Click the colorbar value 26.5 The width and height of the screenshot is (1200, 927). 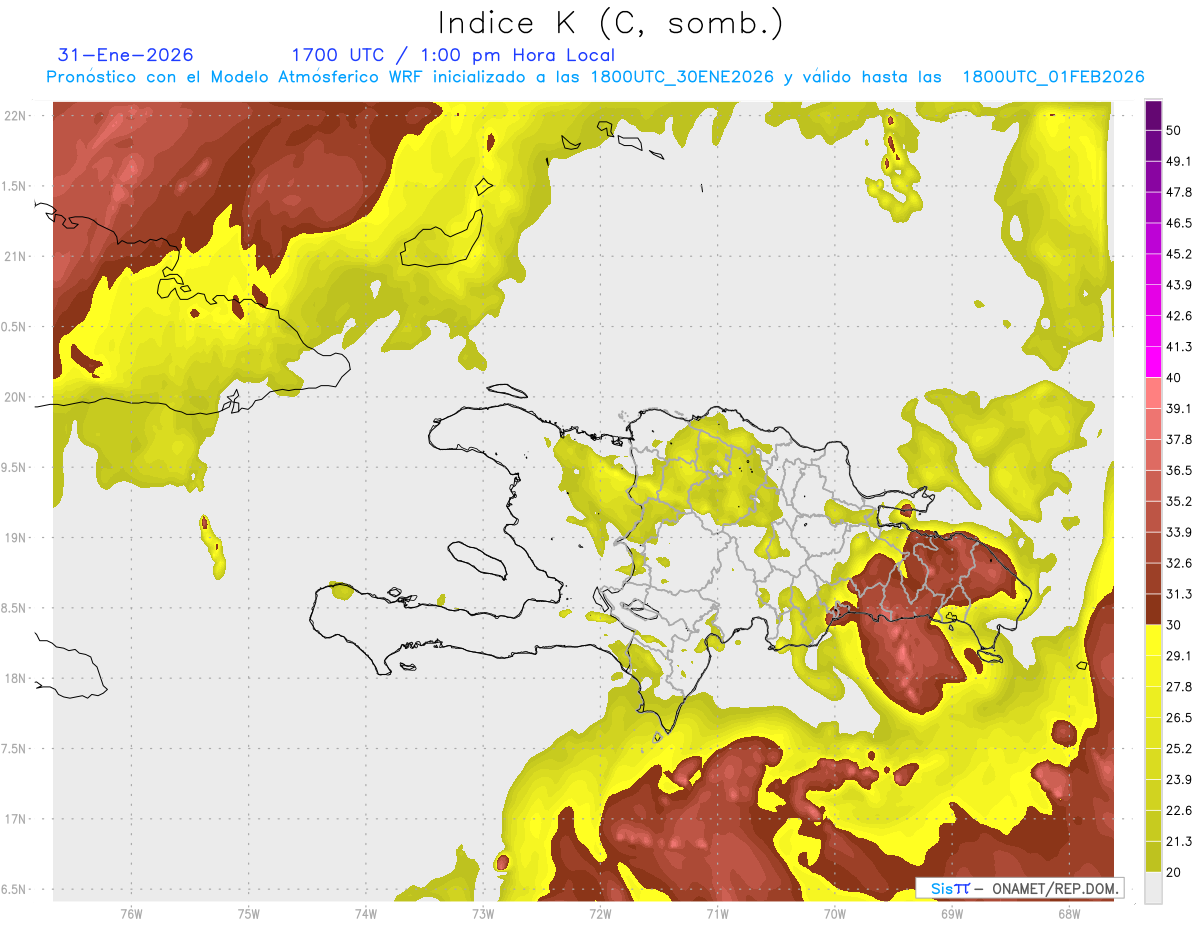point(1178,718)
